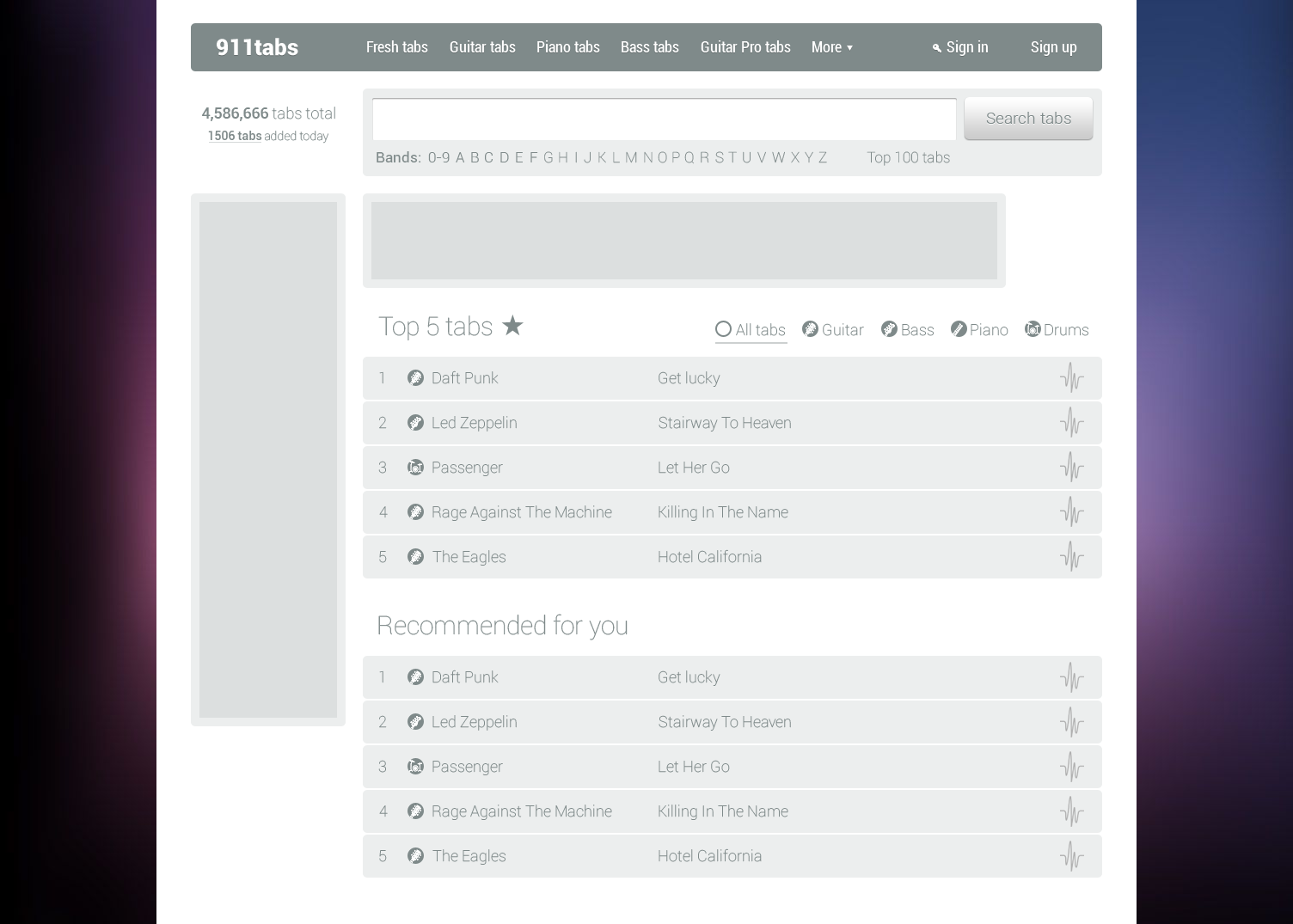Filter top tabs by Piano
The width and height of the screenshot is (1293, 924).
coord(979,330)
